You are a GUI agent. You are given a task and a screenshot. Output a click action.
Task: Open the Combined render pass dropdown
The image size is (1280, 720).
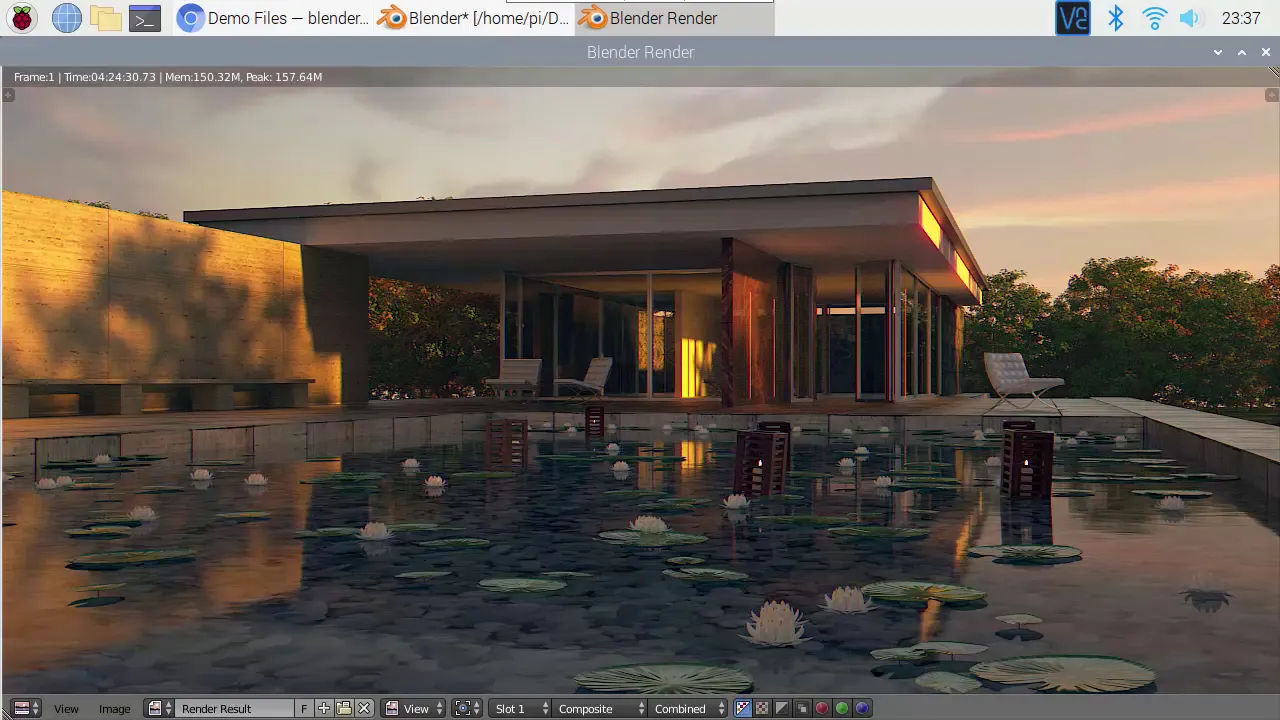(x=688, y=708)
